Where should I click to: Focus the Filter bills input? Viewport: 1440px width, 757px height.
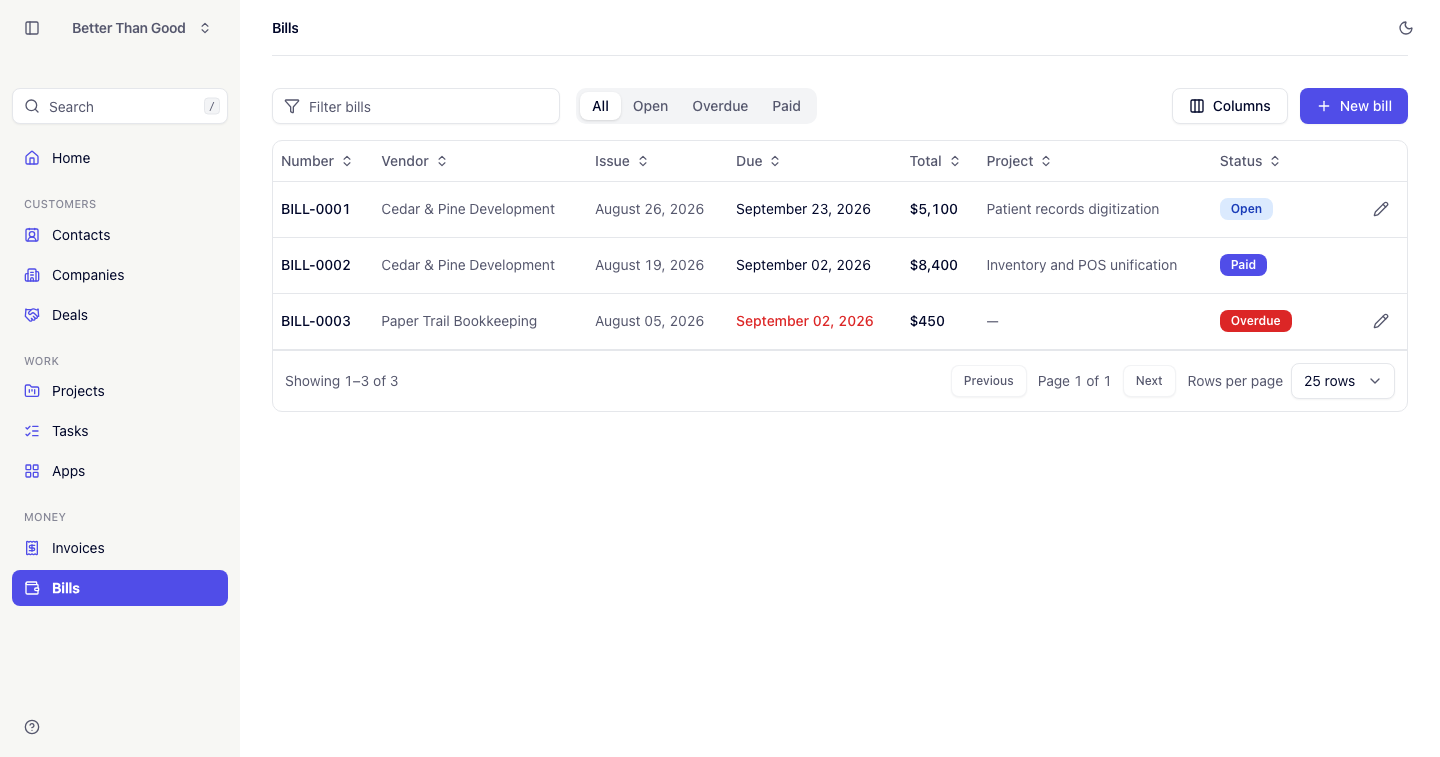pos(416,106)
